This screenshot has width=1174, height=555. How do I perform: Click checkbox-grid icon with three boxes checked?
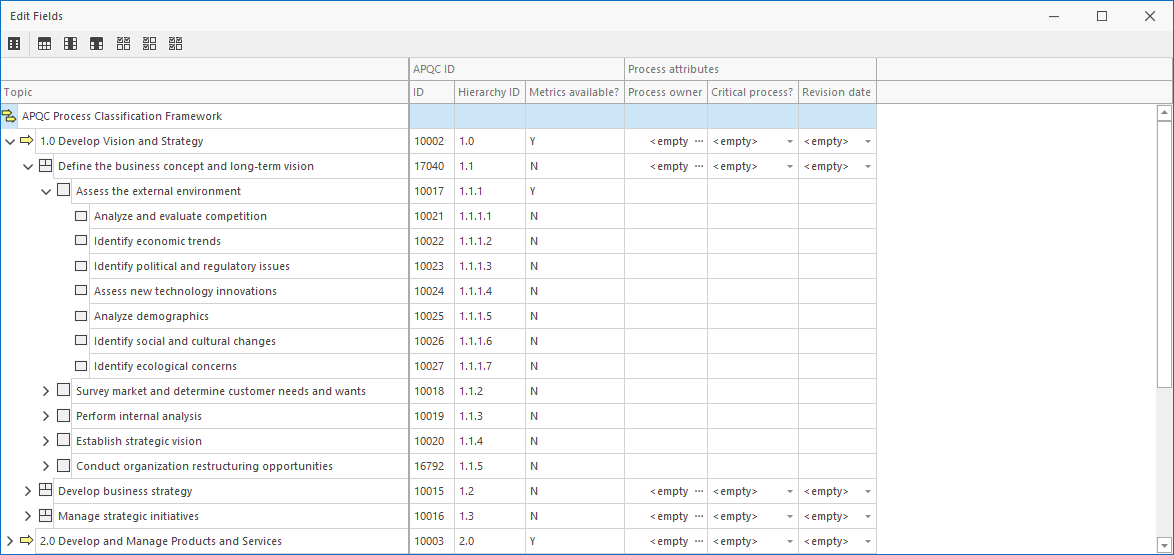pos(176,44)
